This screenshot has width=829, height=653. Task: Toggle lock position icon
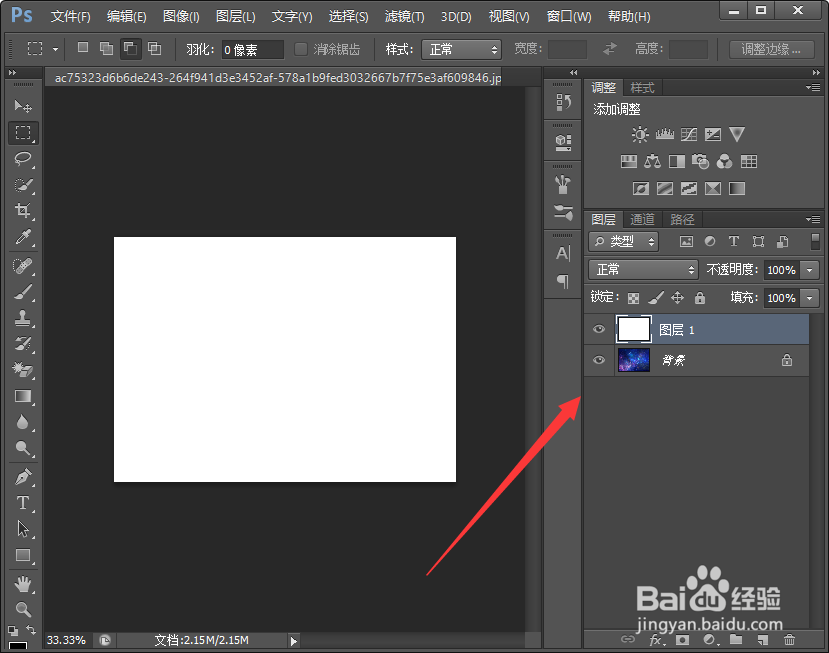[x=677, y=298]
